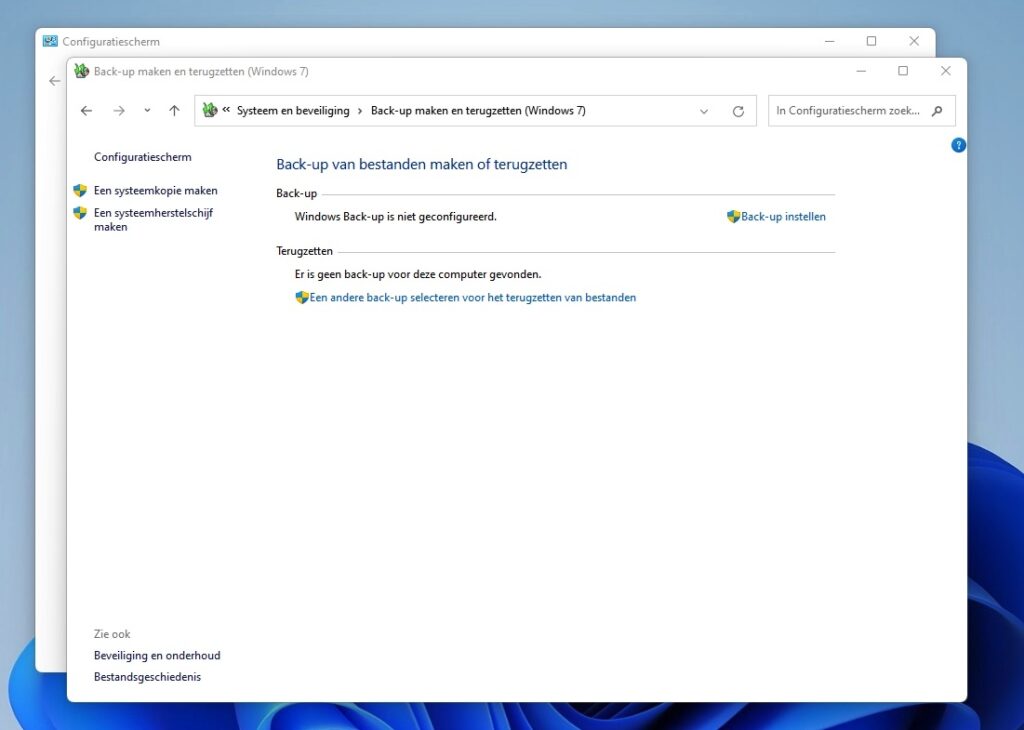Click the shield icon beside Een systeemherstelschijf maken
The width and height of the screenshot is (1024, 730).
(x=80, y=213)
